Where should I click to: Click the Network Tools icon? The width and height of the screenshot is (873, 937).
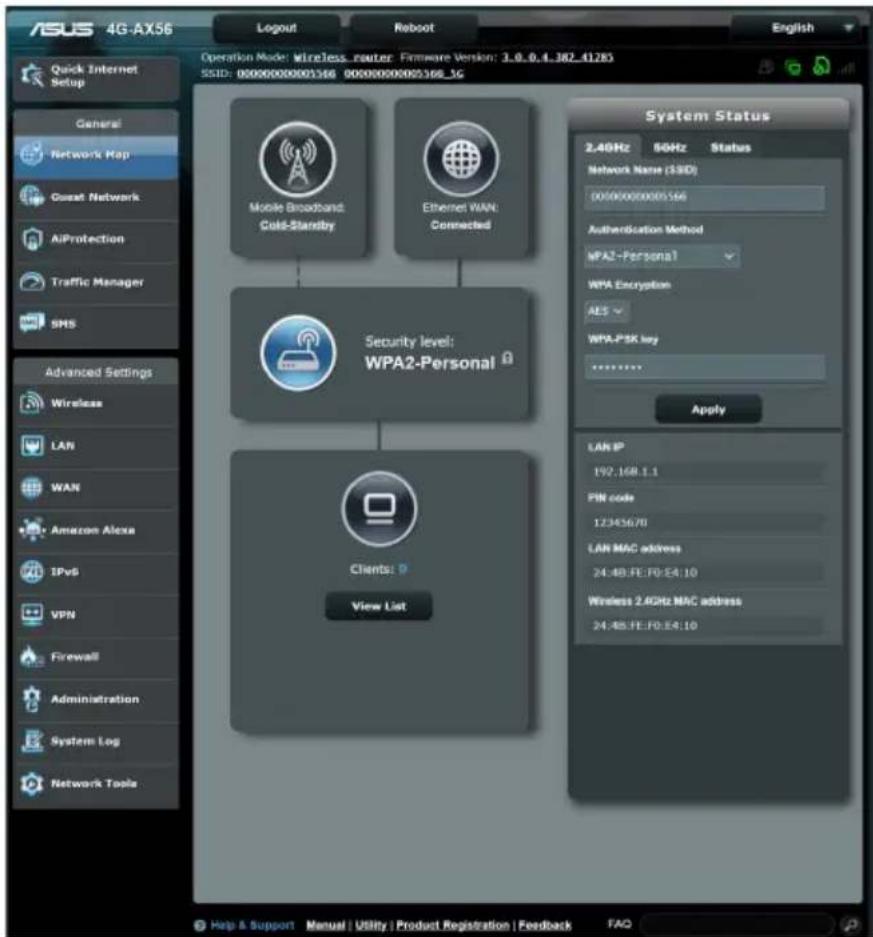click(32, 783)
